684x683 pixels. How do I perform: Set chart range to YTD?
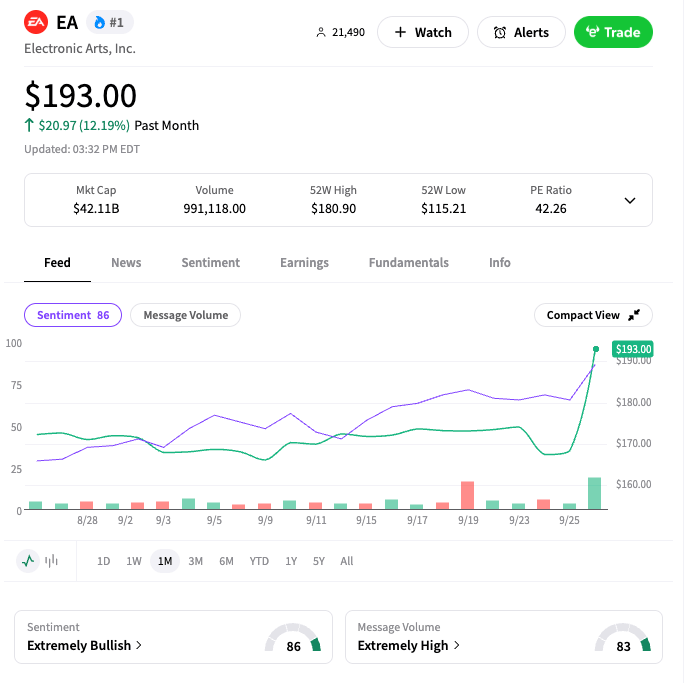click(259, 561)
